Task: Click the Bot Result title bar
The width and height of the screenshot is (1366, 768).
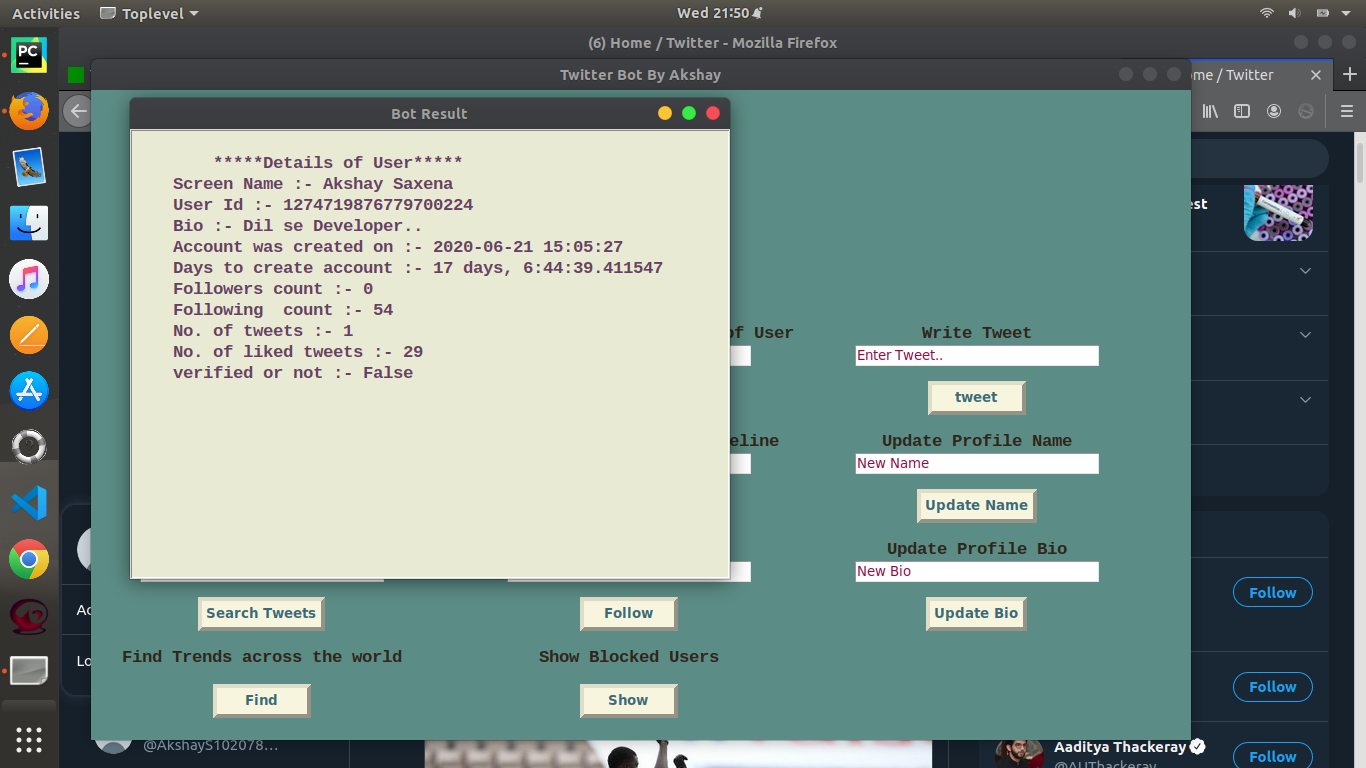Action: click(x=429, y=113)
